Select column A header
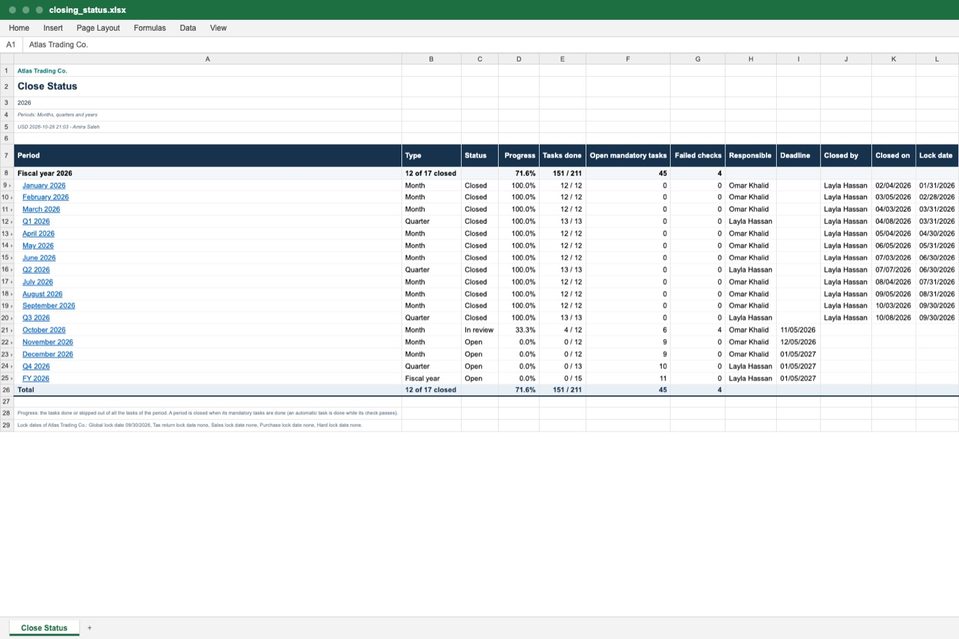The width and height of the screenshot is (959, 639). pos(208,59)
